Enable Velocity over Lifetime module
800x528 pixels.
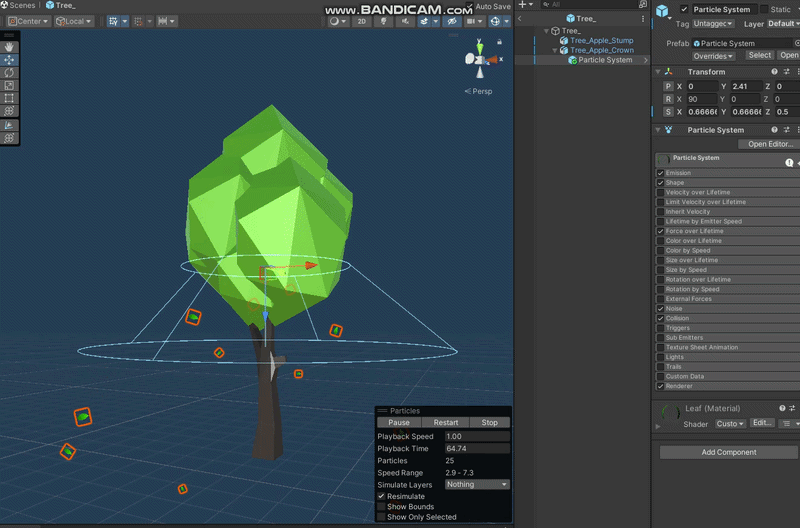pyautogui.click(x=660, y=192)
